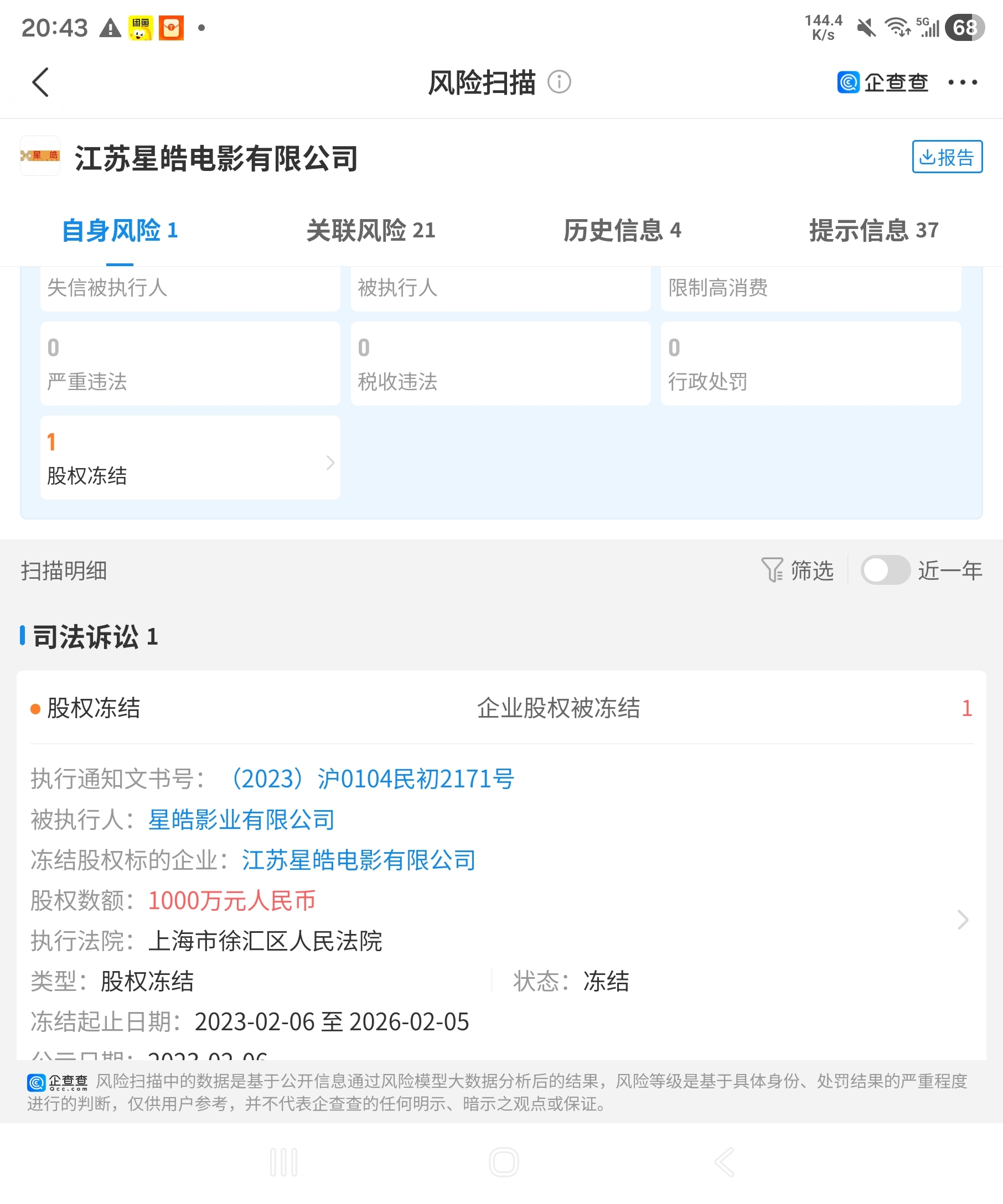
Task: Open 税收违法 card
Action: (x=500, y=364)
